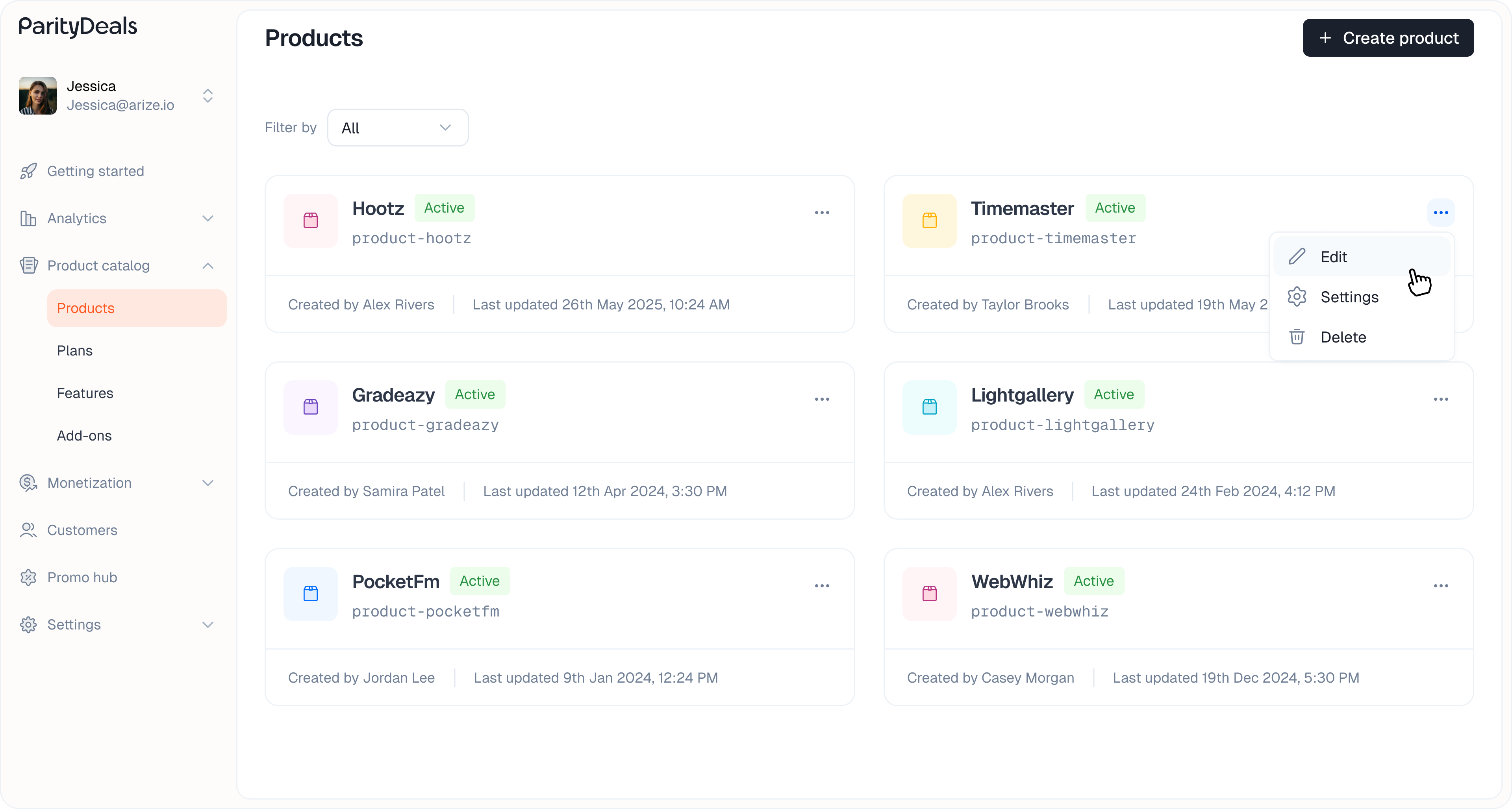
Task: Open the PocketFm card options ellipsis
Action: pos(822,585)
